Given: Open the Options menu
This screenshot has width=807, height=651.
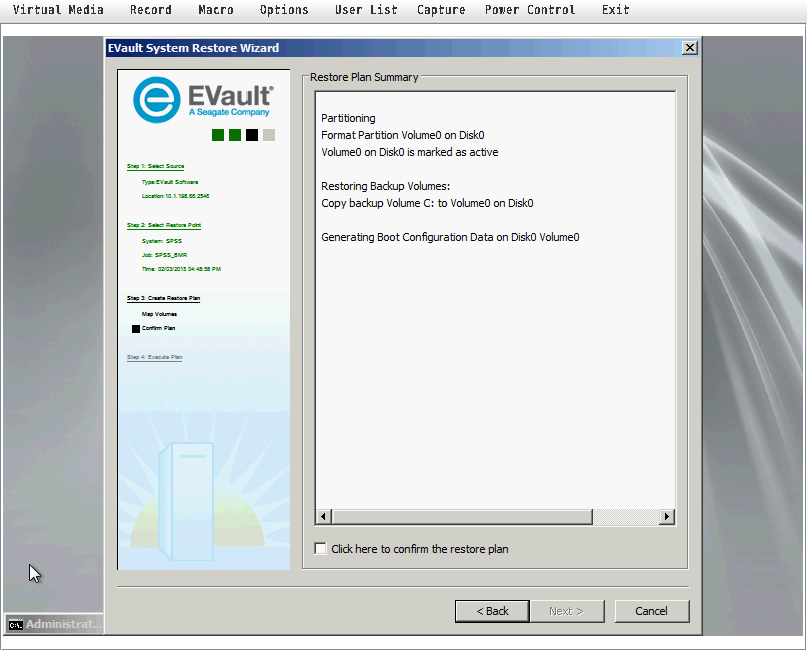Looking at the screenshot, I should (x=284, y=10).
